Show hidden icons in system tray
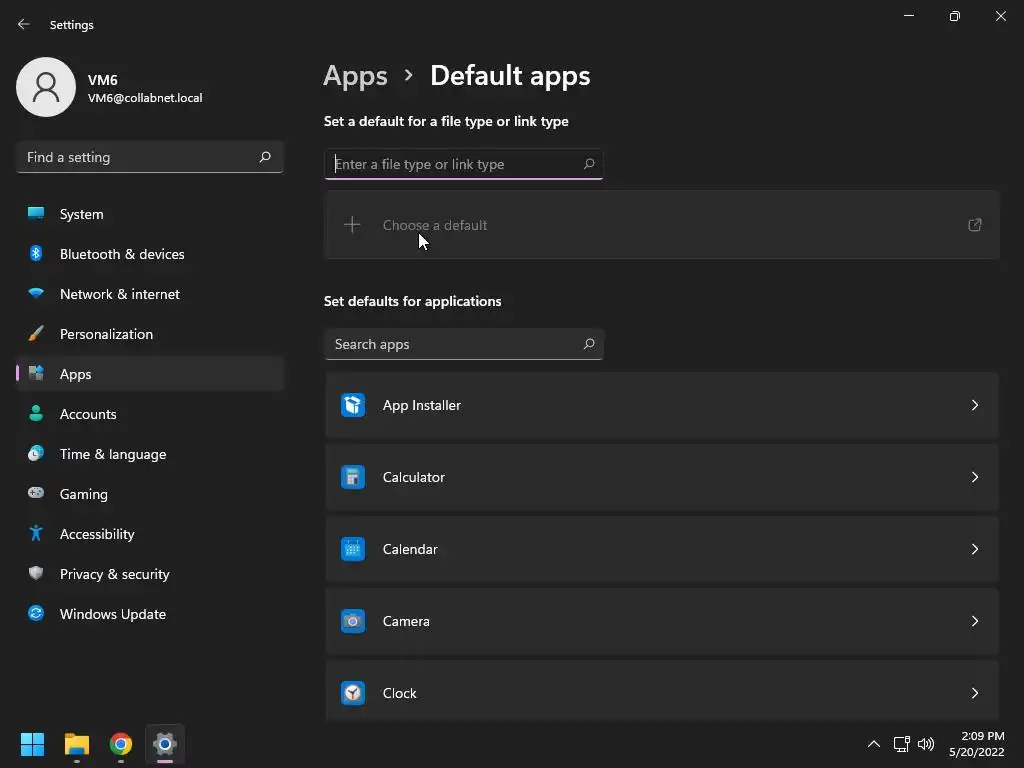Viewport: 1024px width, 768px height. coord(873,744)
